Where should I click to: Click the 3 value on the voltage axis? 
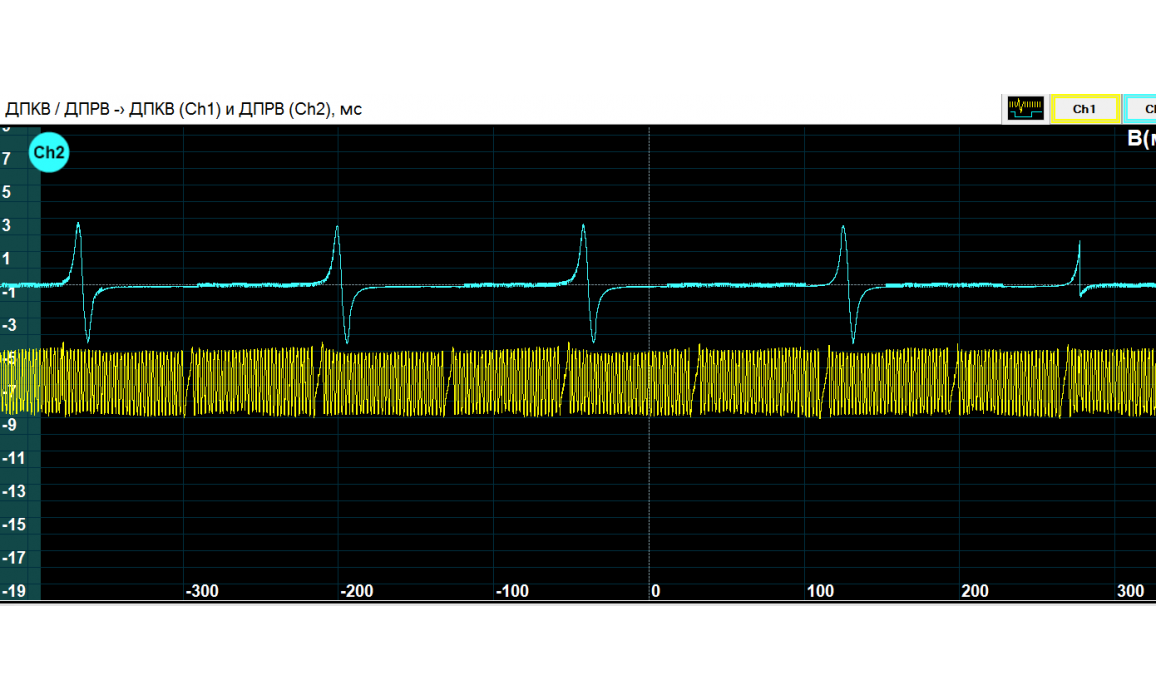[x=7, y=225]
